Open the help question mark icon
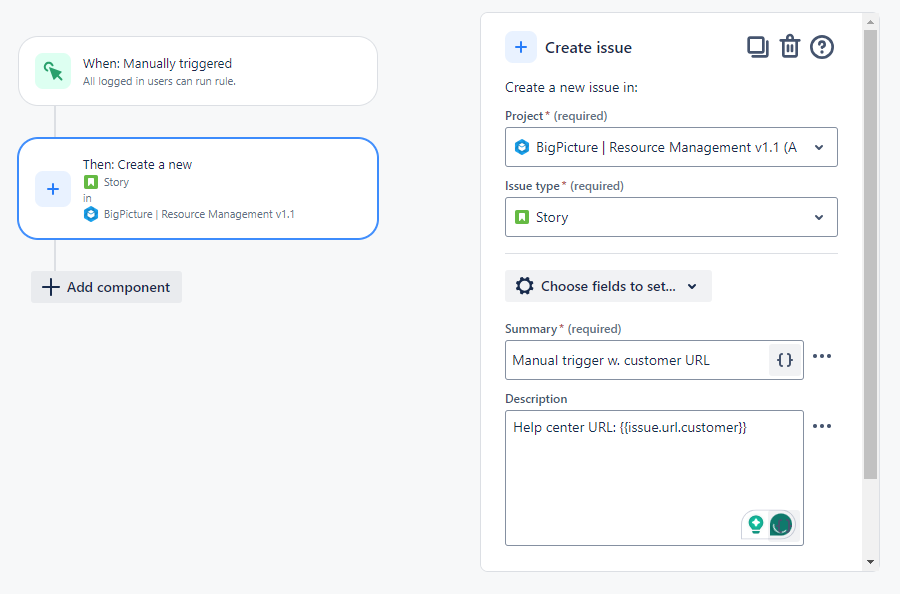900x594 pixels. pyautogui.click(x=822, y=47)
